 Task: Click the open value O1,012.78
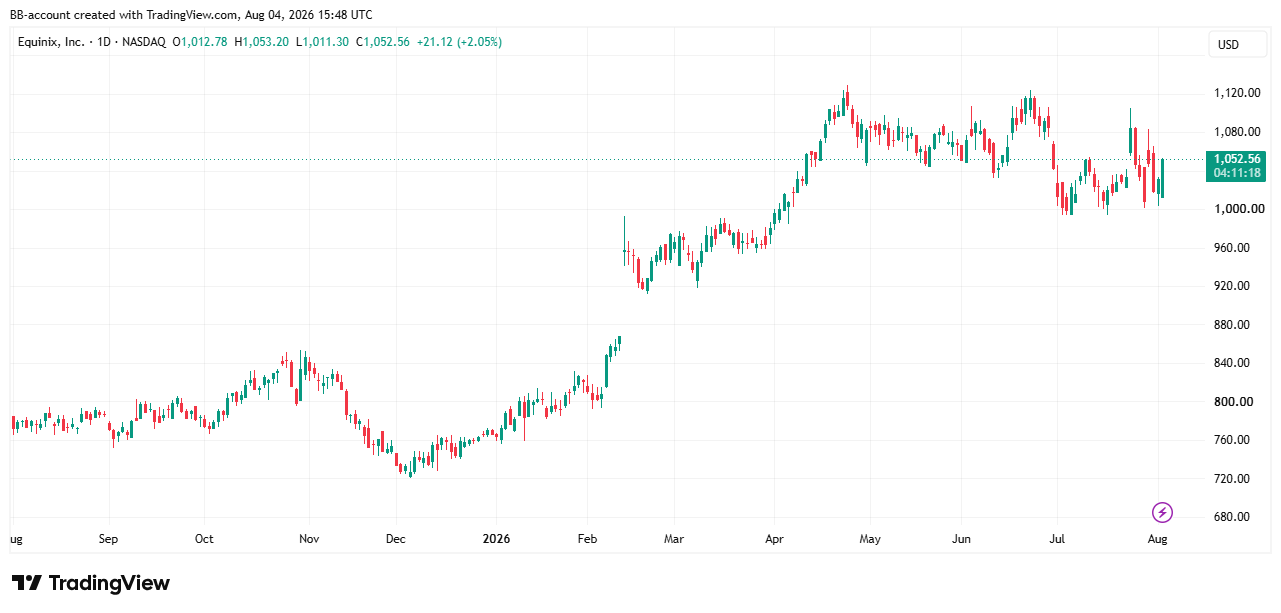[201, 42]
